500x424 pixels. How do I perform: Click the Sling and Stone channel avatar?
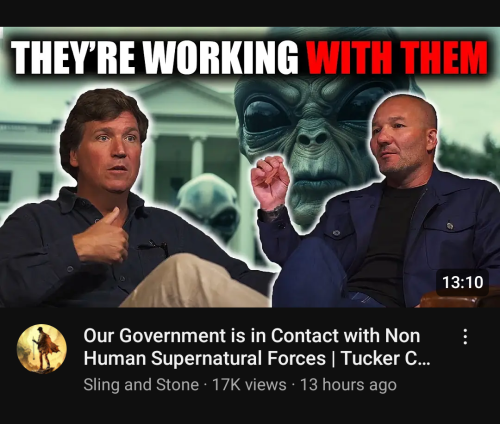(x=42, y=349)
